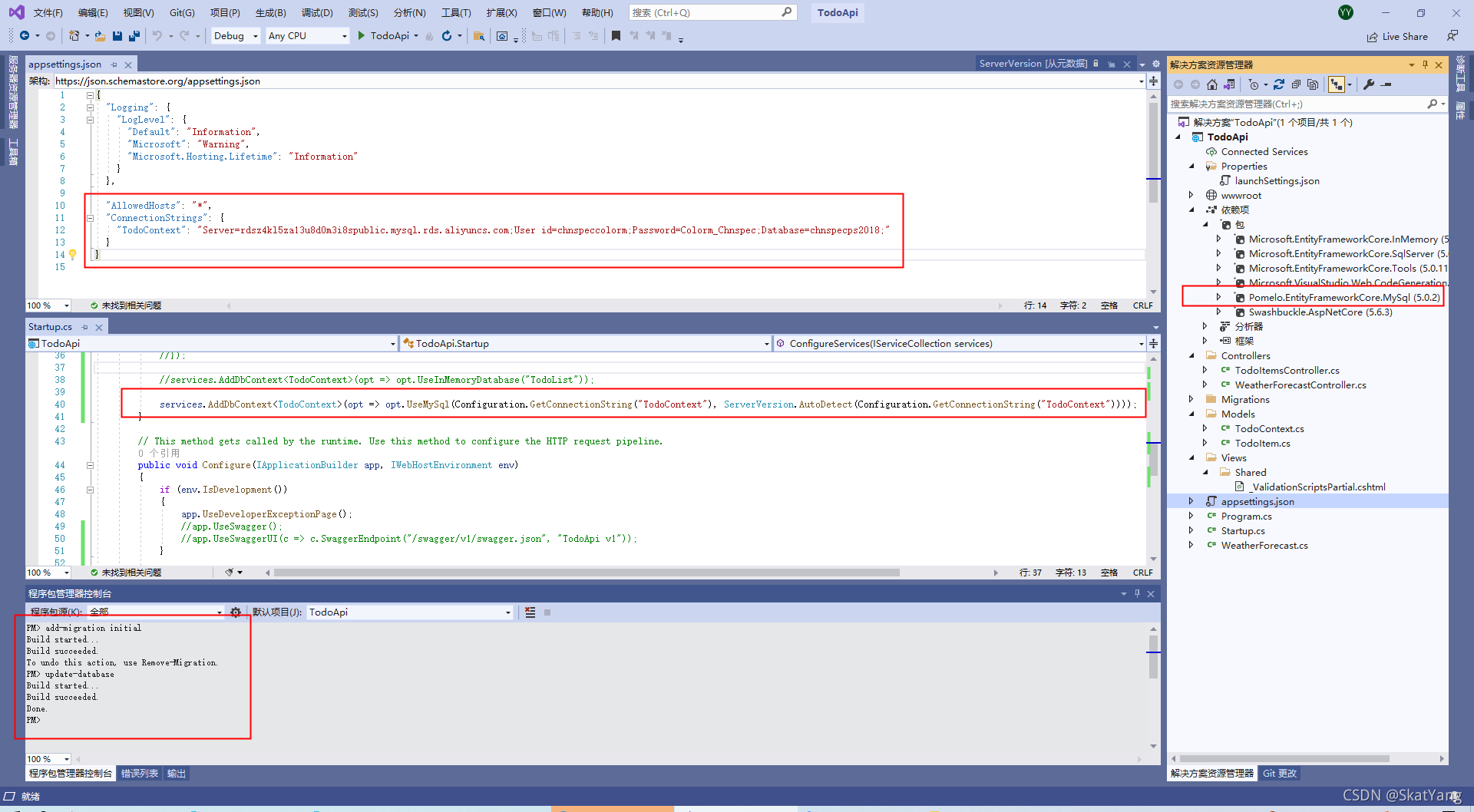Viewport: 1474px width, 812px height.
Task: Toggle auto-hide pin on Solution Explorer
Action: click(x=1426, y=64)
